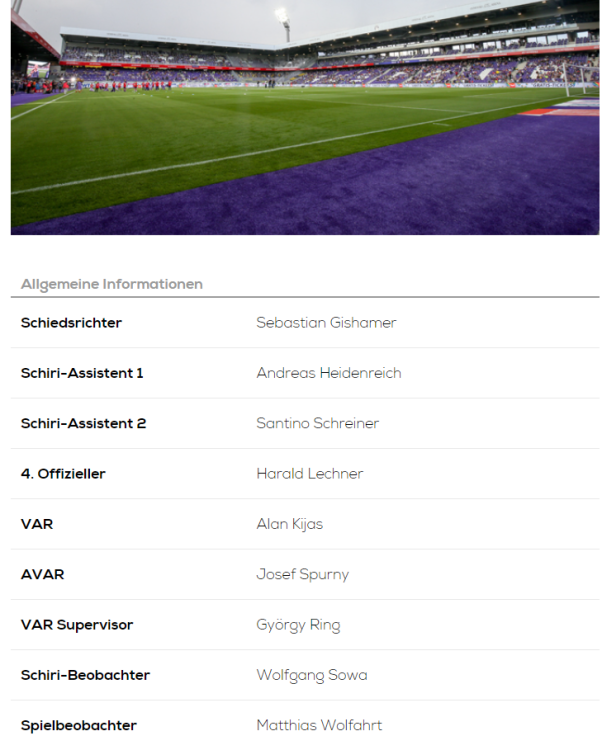602x750 pixels.
Task: Select the Spielbeobachter row label
Action: 79,725
